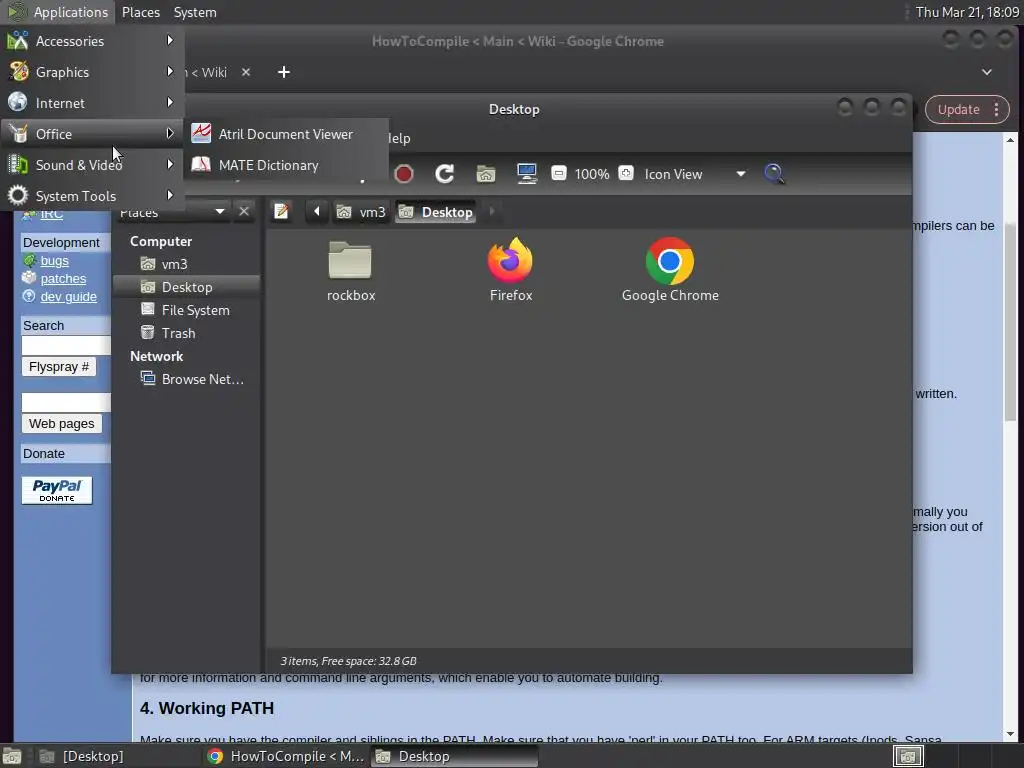The image size is (1024, 768).
Task: Click the path bar left arrow
Action: (317, 212)
